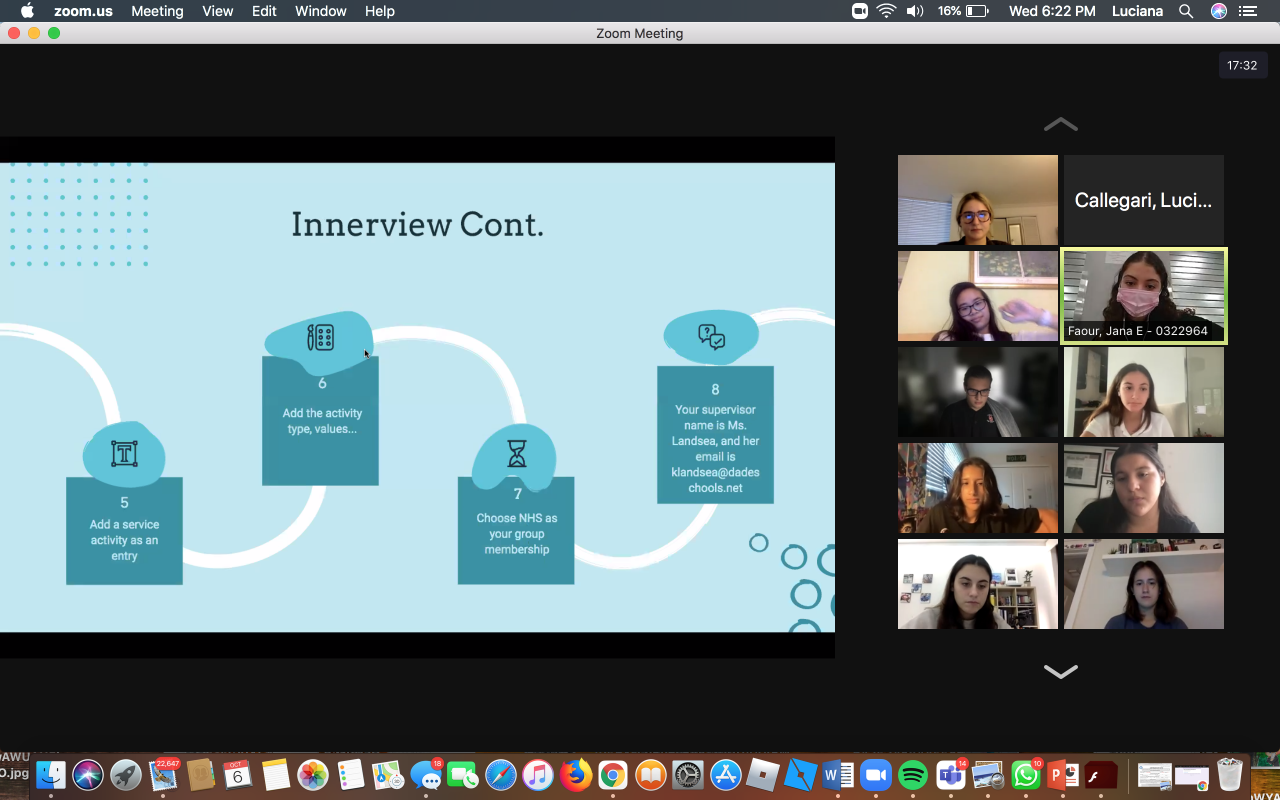
Task: Click step 6 Add the activity type text
Action: coord(322,421)
